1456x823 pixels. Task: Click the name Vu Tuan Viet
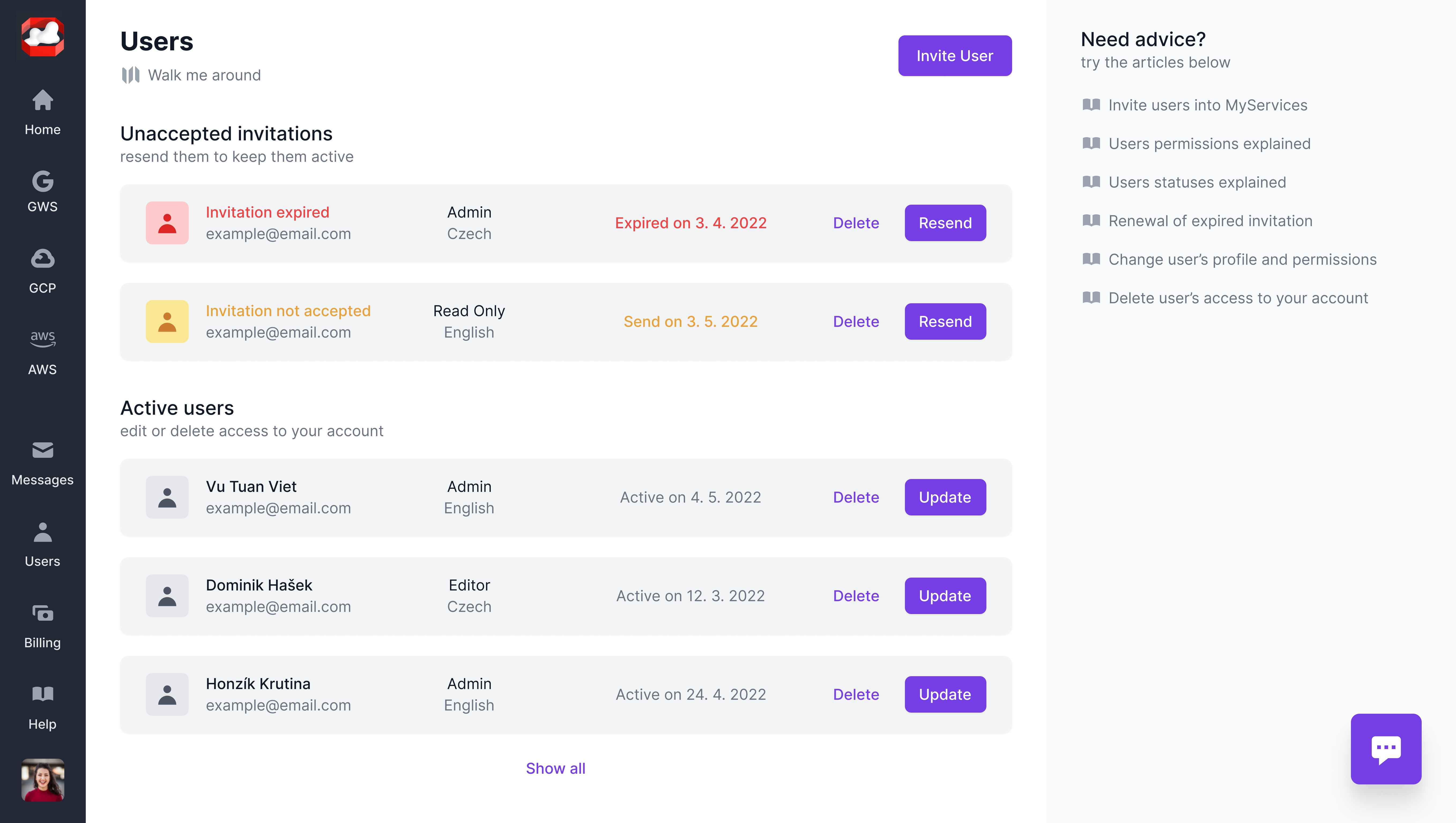pos(251,486)
